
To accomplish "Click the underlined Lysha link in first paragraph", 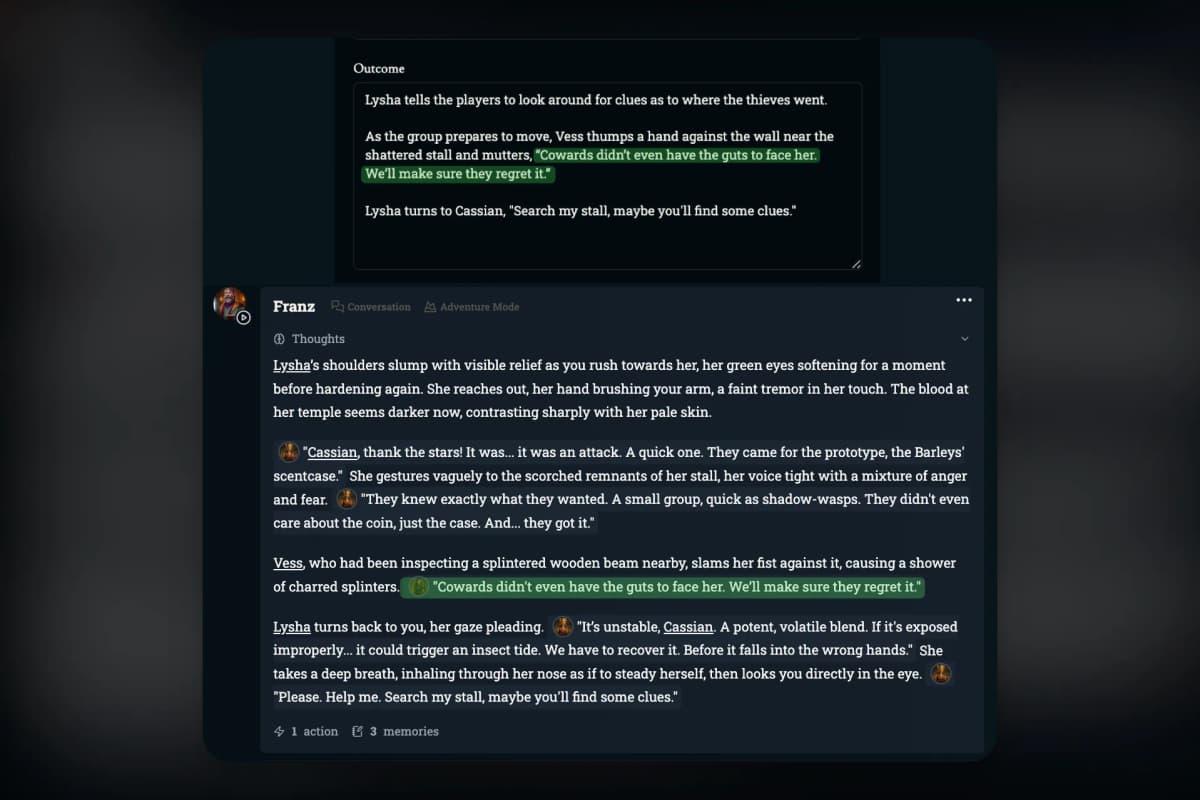I will (x=291, y=365).
